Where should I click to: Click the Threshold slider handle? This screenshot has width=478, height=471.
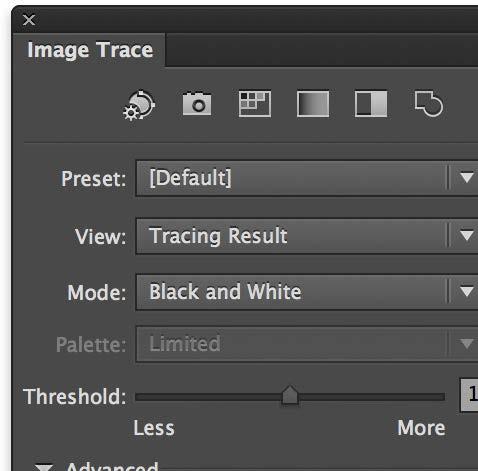290,395
